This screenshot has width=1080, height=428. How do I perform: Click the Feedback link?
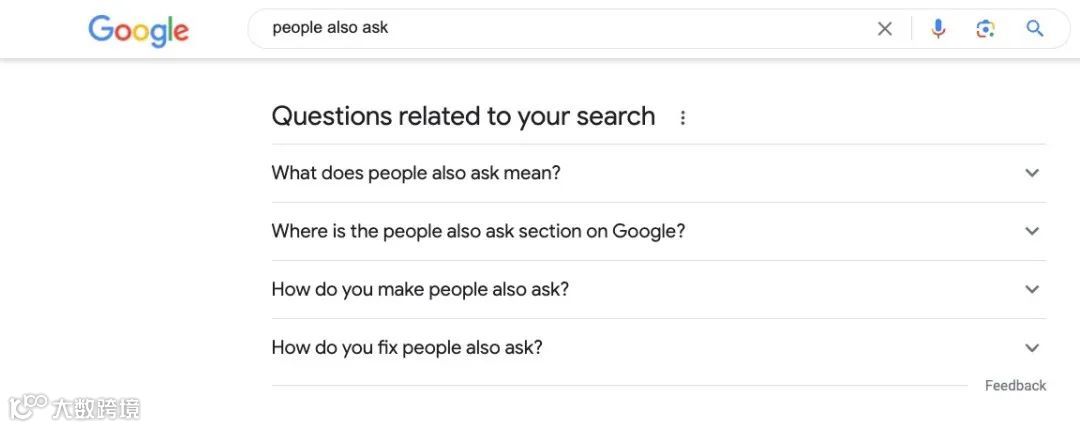click(x=1015, y=386)
